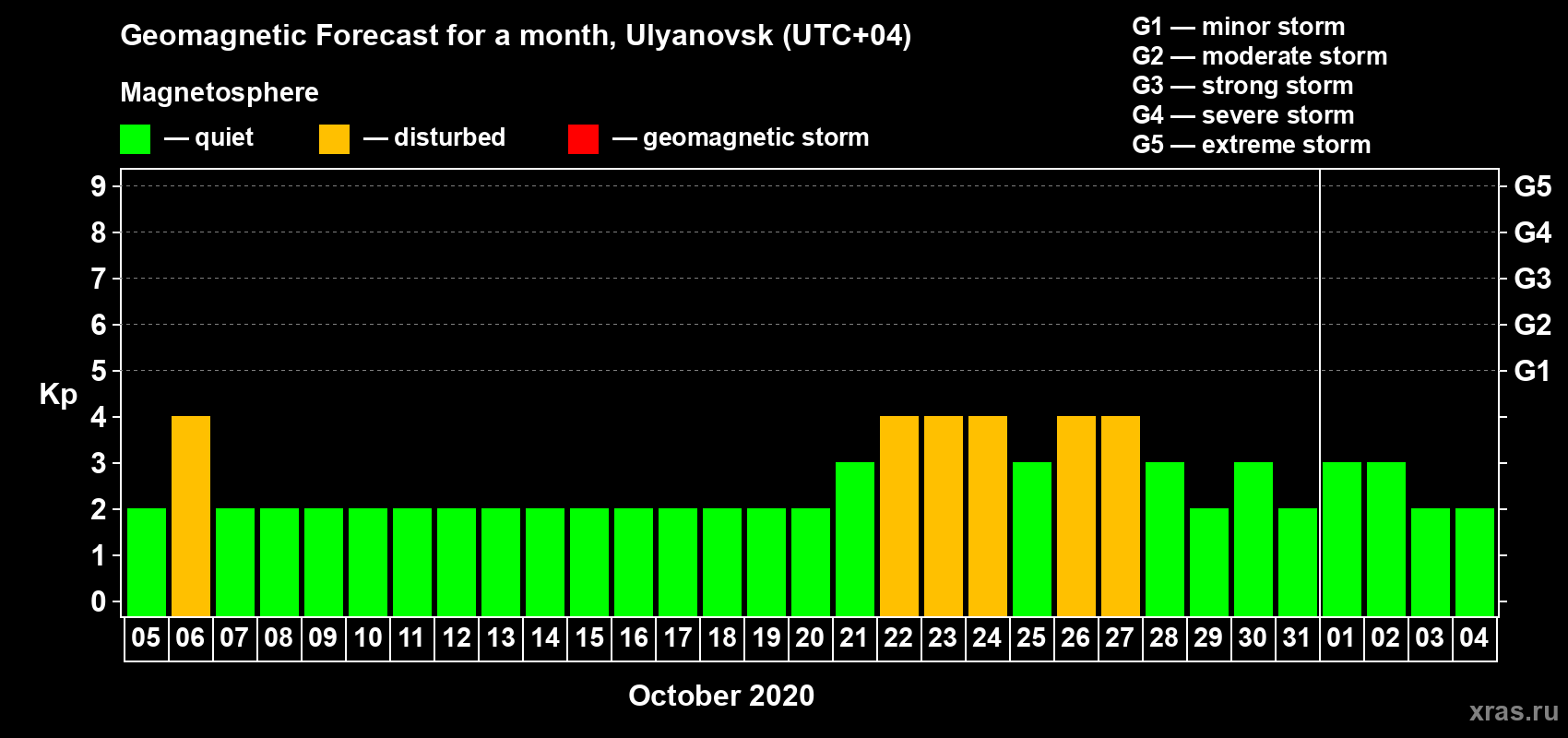Click the 'G5 — extreme storm' legend text
The height and width of the screenshot is (738, 1568).
coord(1252,145)
